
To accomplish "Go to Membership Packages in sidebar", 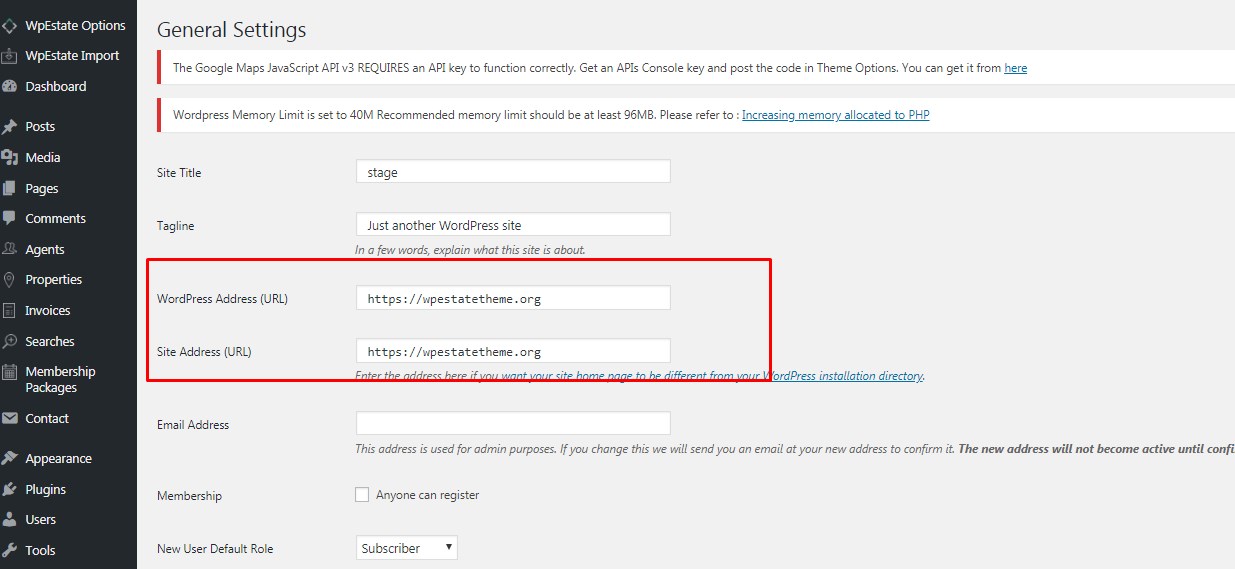I will (x=60, y=379).
